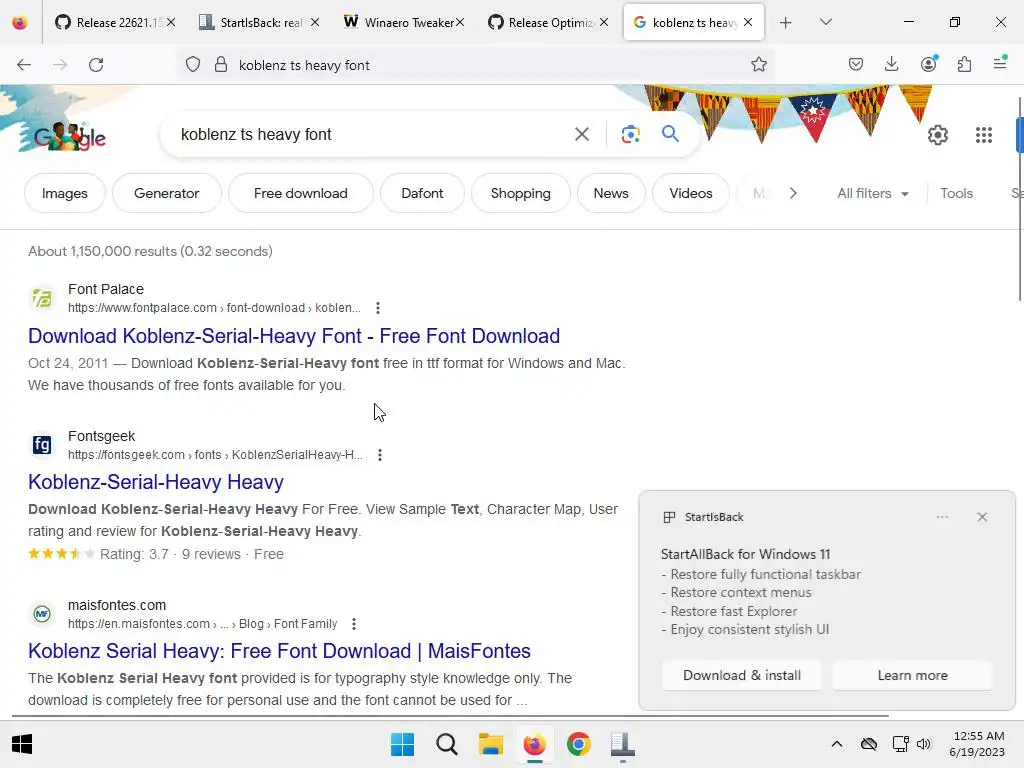Viewport: 1024px width, 768px height.
Task: Open Download Koblenz-Serial-Heavy Font result
Action: [294, 336]
